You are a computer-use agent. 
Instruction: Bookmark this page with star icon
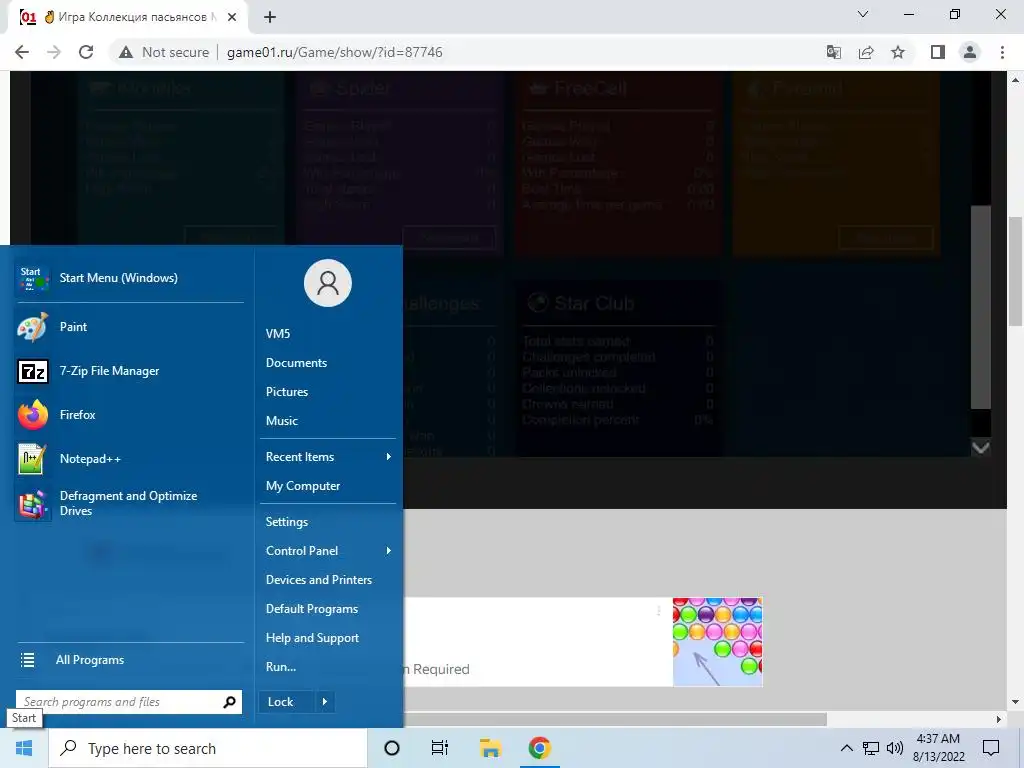pos(898,52)
